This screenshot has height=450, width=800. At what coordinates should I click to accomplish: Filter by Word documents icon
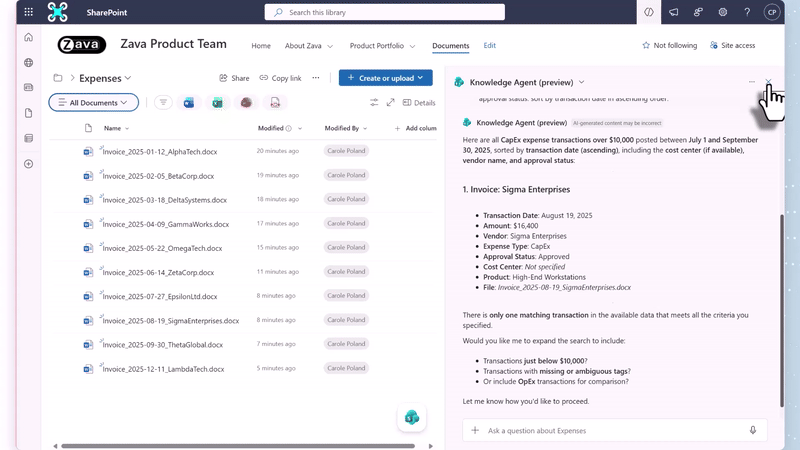pyautogui.click(x=189, y=103)
